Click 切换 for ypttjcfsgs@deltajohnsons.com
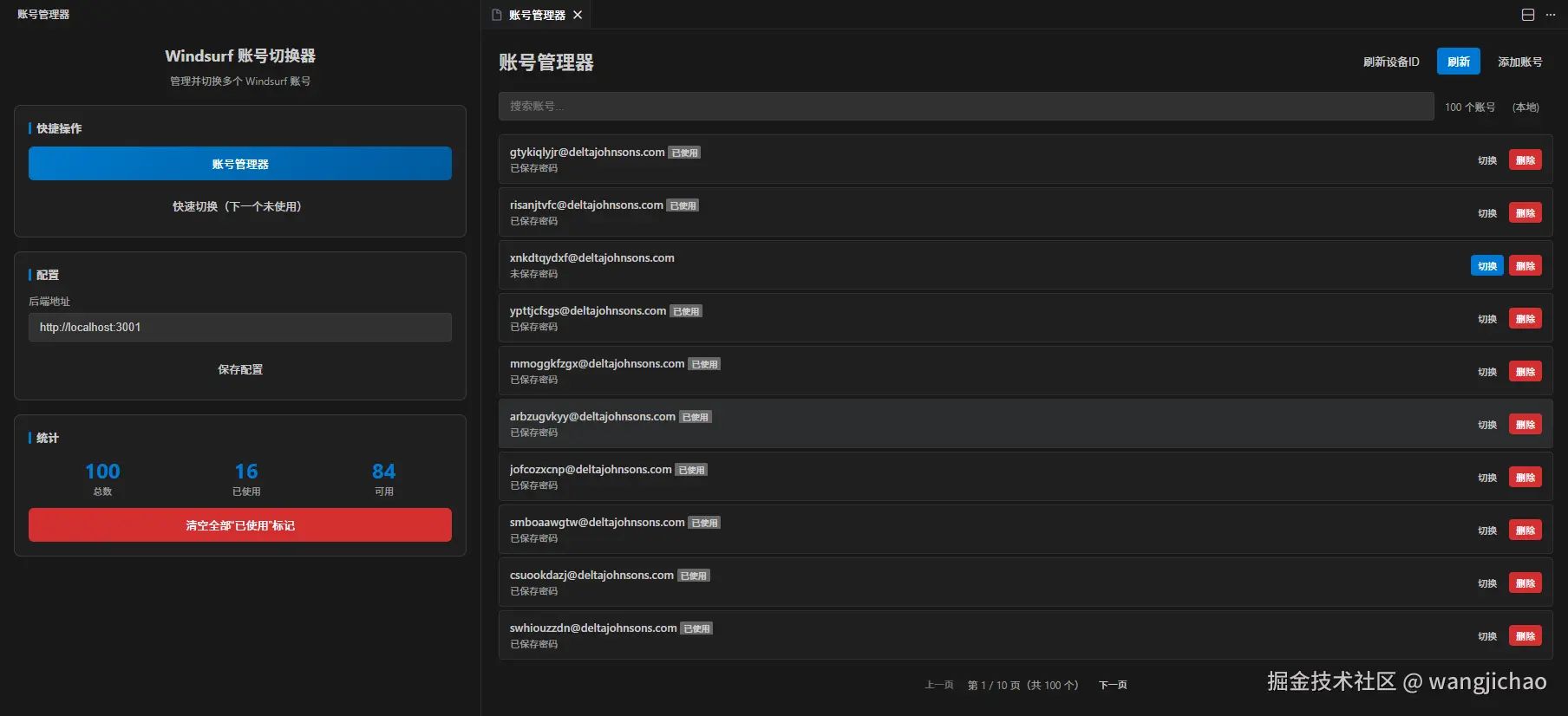 (1487, 319)
